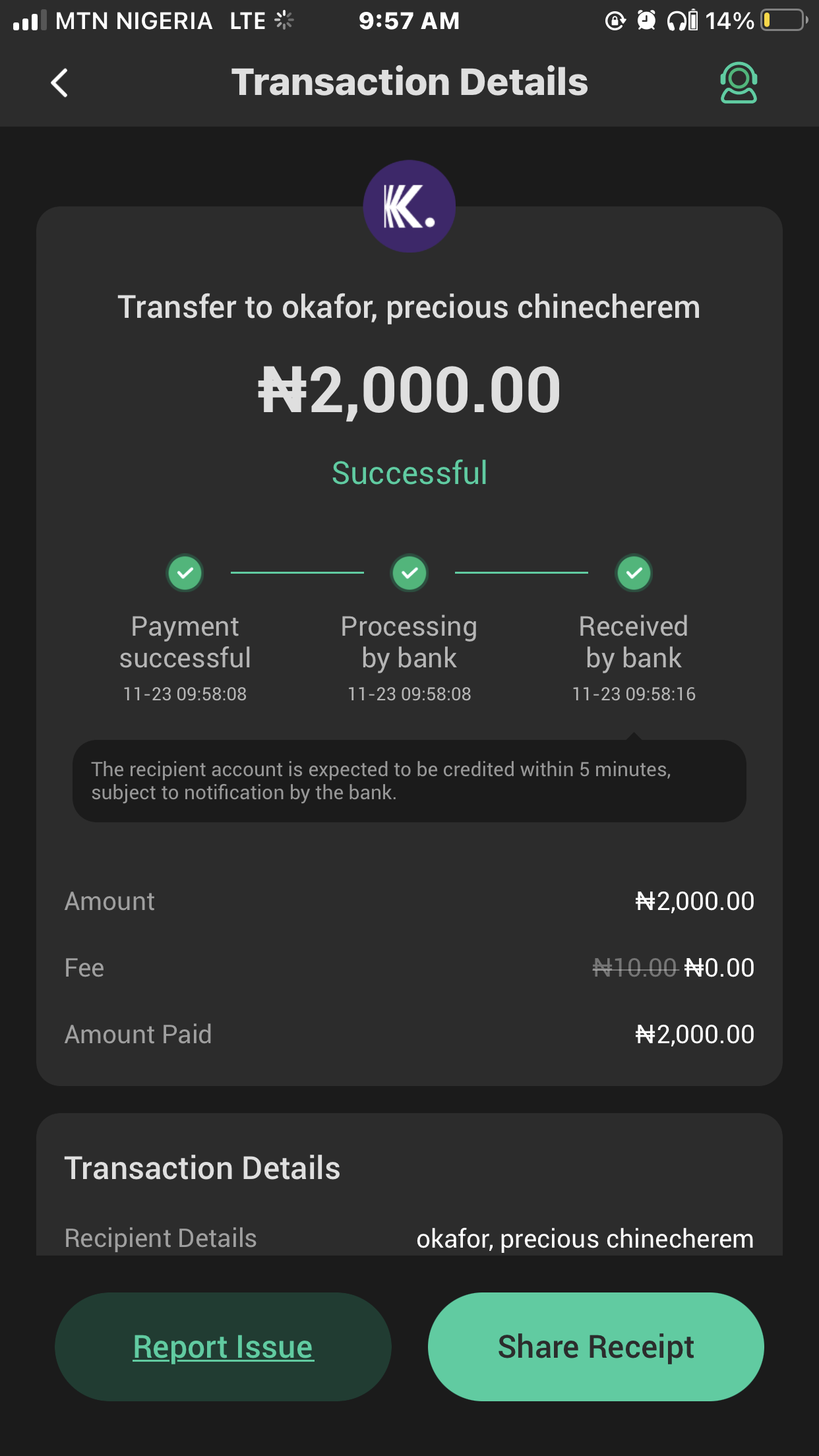The image size is (819, 1456).
Task: Tap the Fee row showing ₦0.00
Action: click(409, 968)
